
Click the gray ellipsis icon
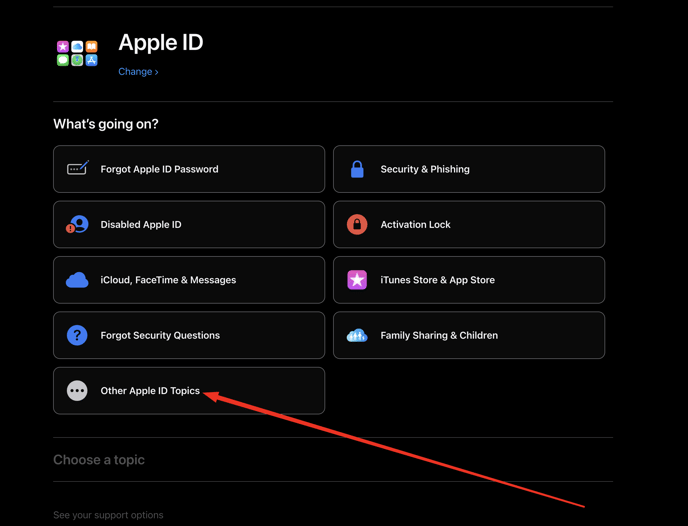[x=77, y=390]
